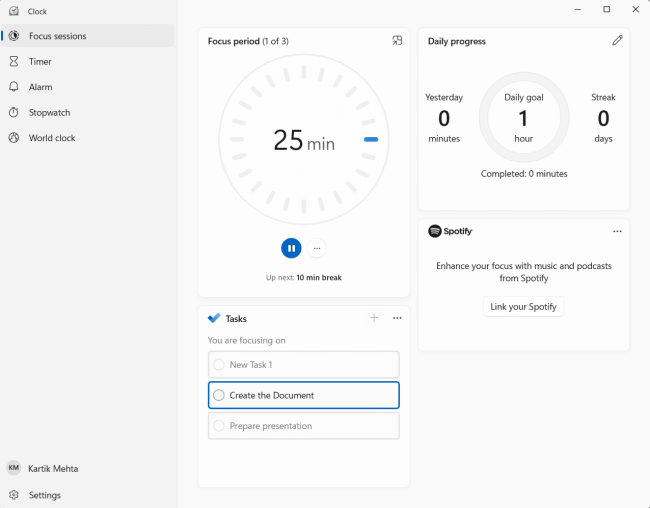Click the Completed: 0 minutes label
This screenshot has width=650, height=508.
coord(524,174)
